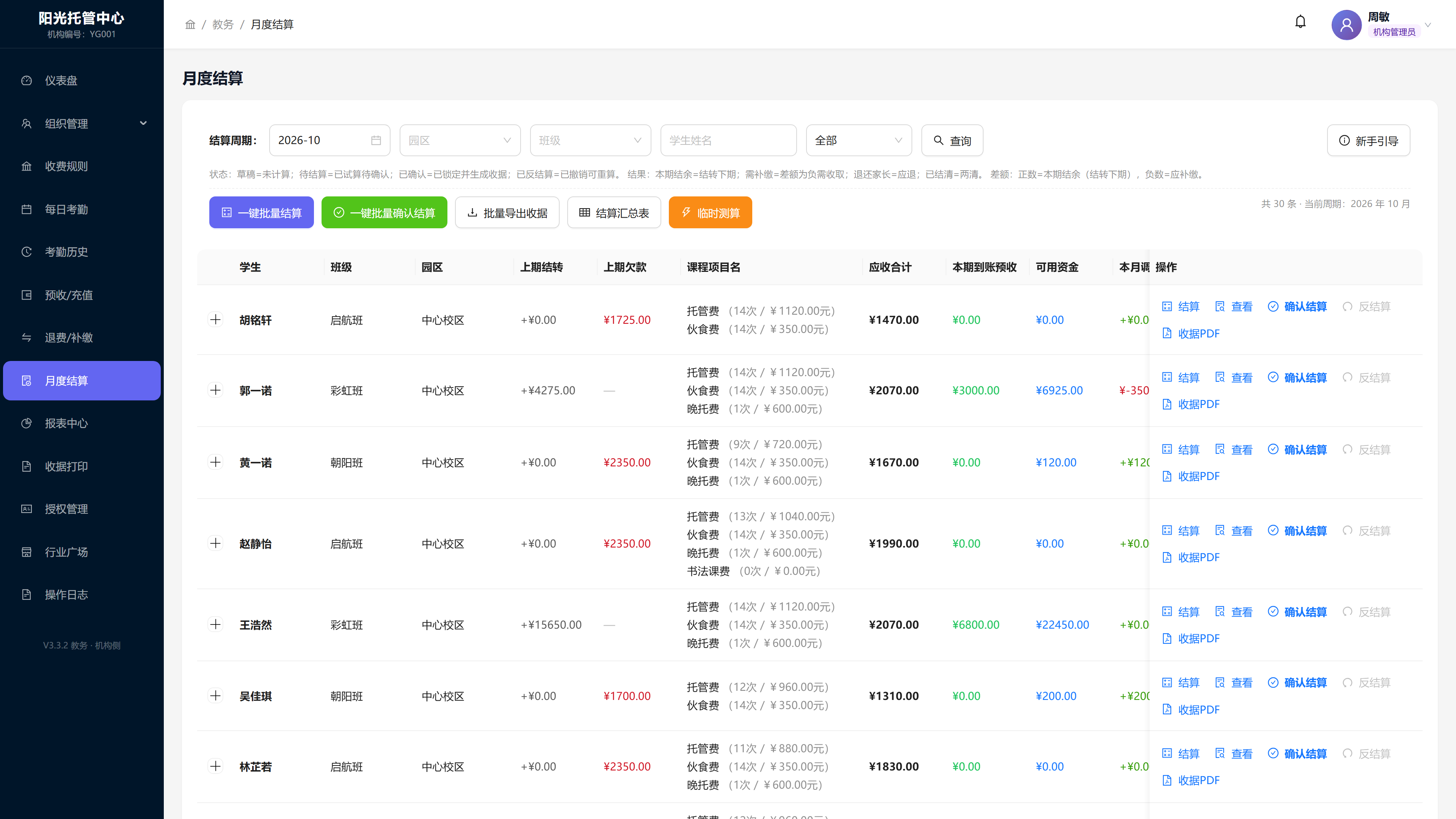1456x819 pixels.
Task: Open the 新手引导 guide button
Action: click(x=1368, y=140)
